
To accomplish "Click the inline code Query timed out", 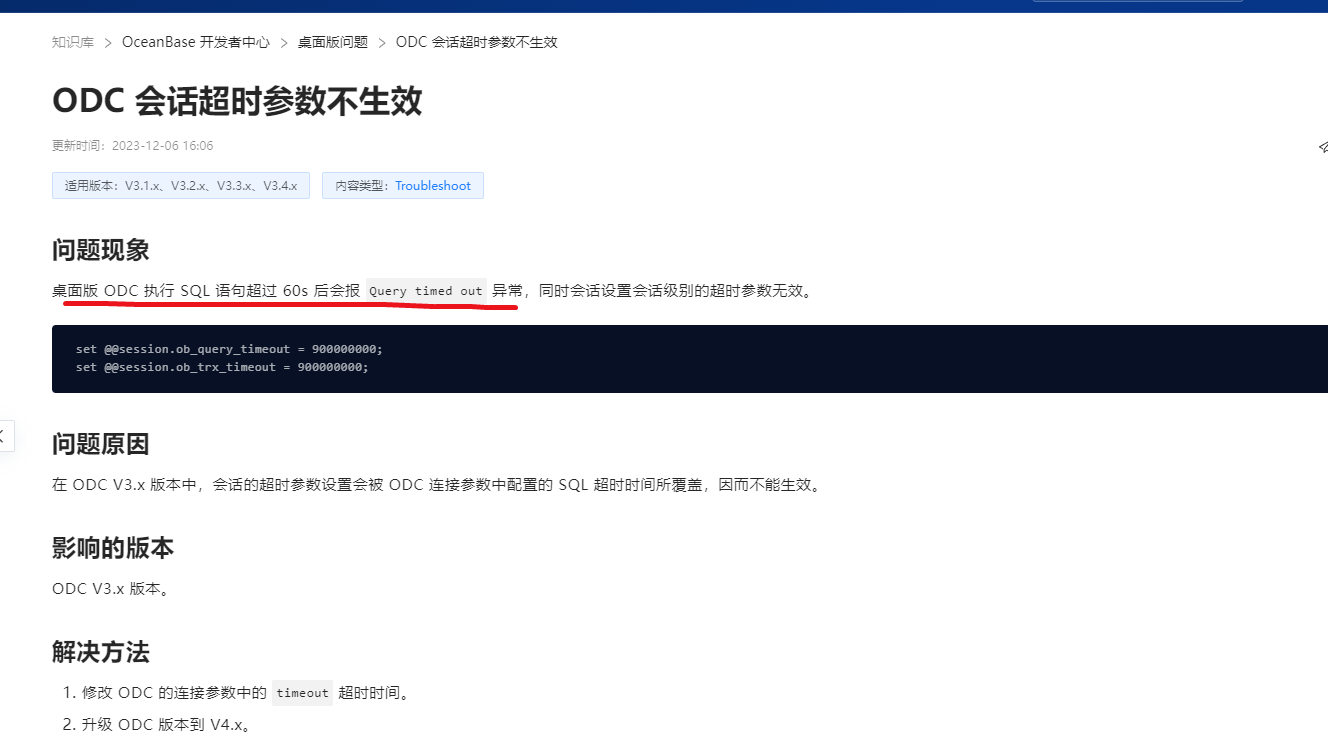I will pos(426,291).
